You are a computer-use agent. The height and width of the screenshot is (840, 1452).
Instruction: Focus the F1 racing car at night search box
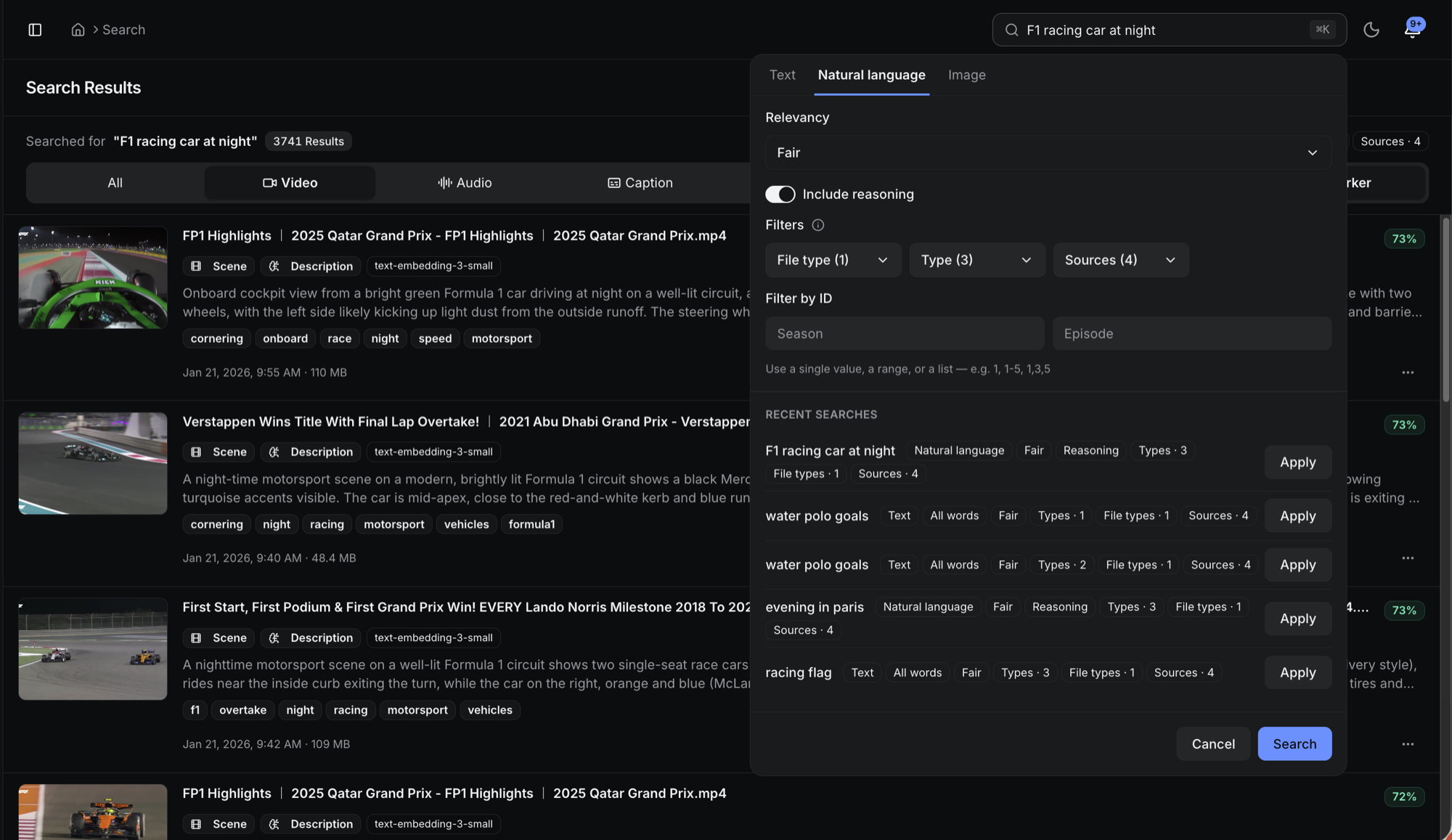click(1169, 30)
